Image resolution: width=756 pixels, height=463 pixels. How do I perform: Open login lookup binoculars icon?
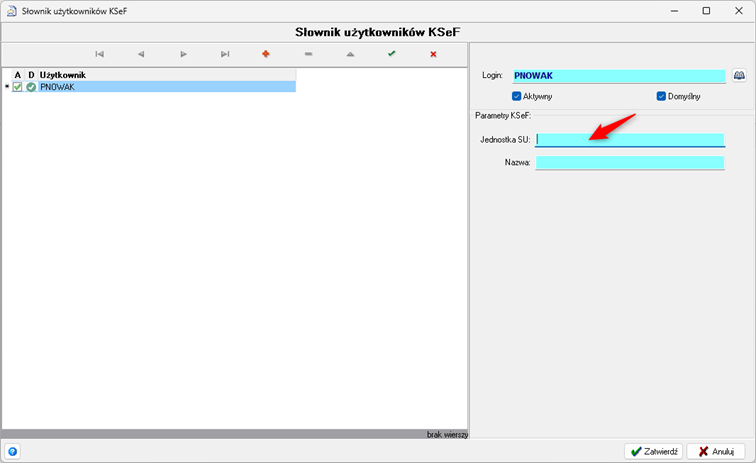pyautogui.click(x=740, y=76)
